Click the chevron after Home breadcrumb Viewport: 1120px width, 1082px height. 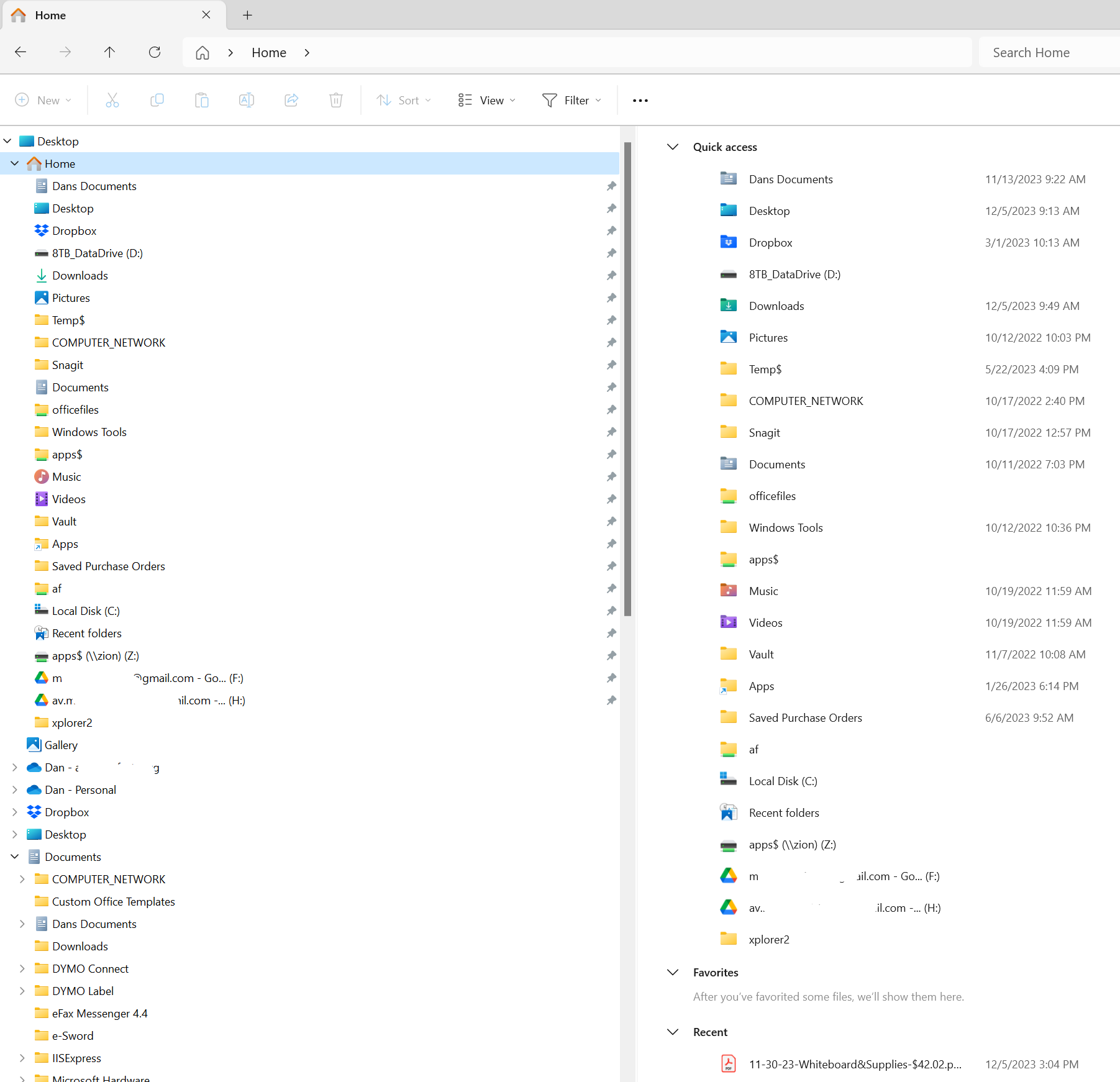click(x=307, y=53)
